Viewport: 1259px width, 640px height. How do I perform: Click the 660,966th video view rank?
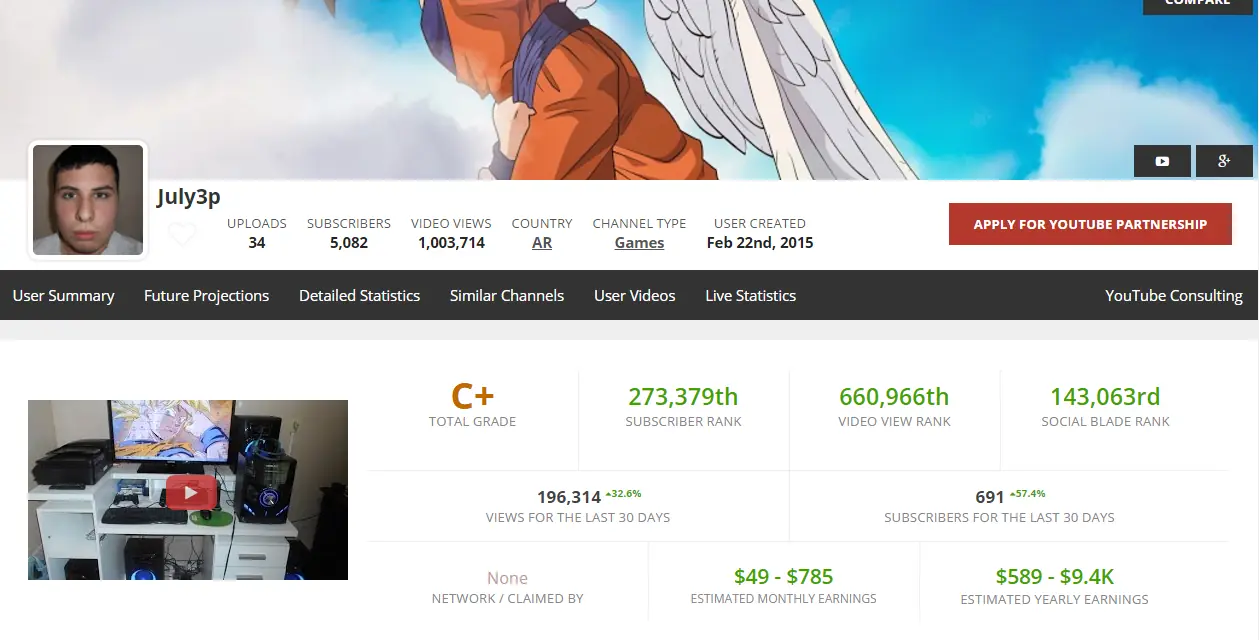coord(894,397)
